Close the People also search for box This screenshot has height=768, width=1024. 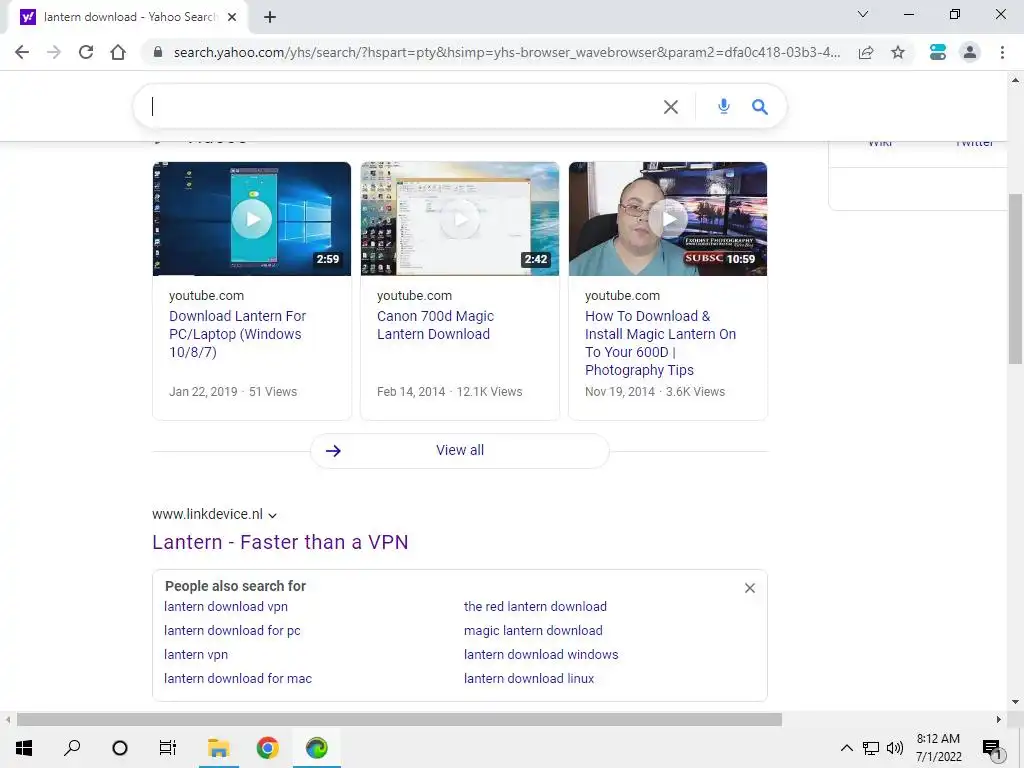750,588
